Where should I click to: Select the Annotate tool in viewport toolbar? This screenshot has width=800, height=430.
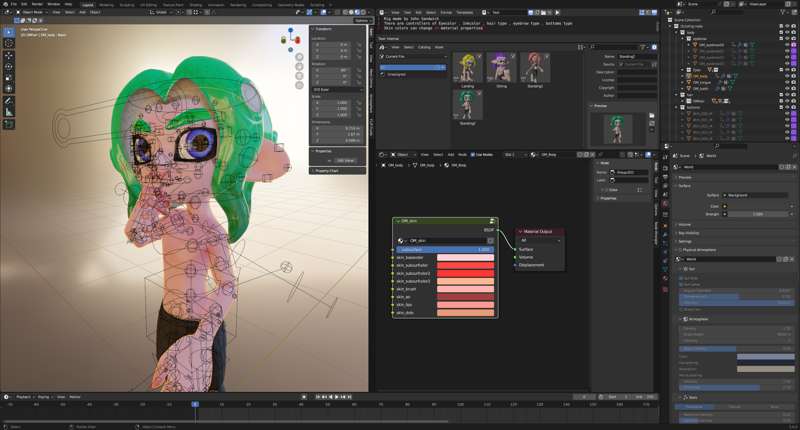pyautogui.click(x=9, y=101)
